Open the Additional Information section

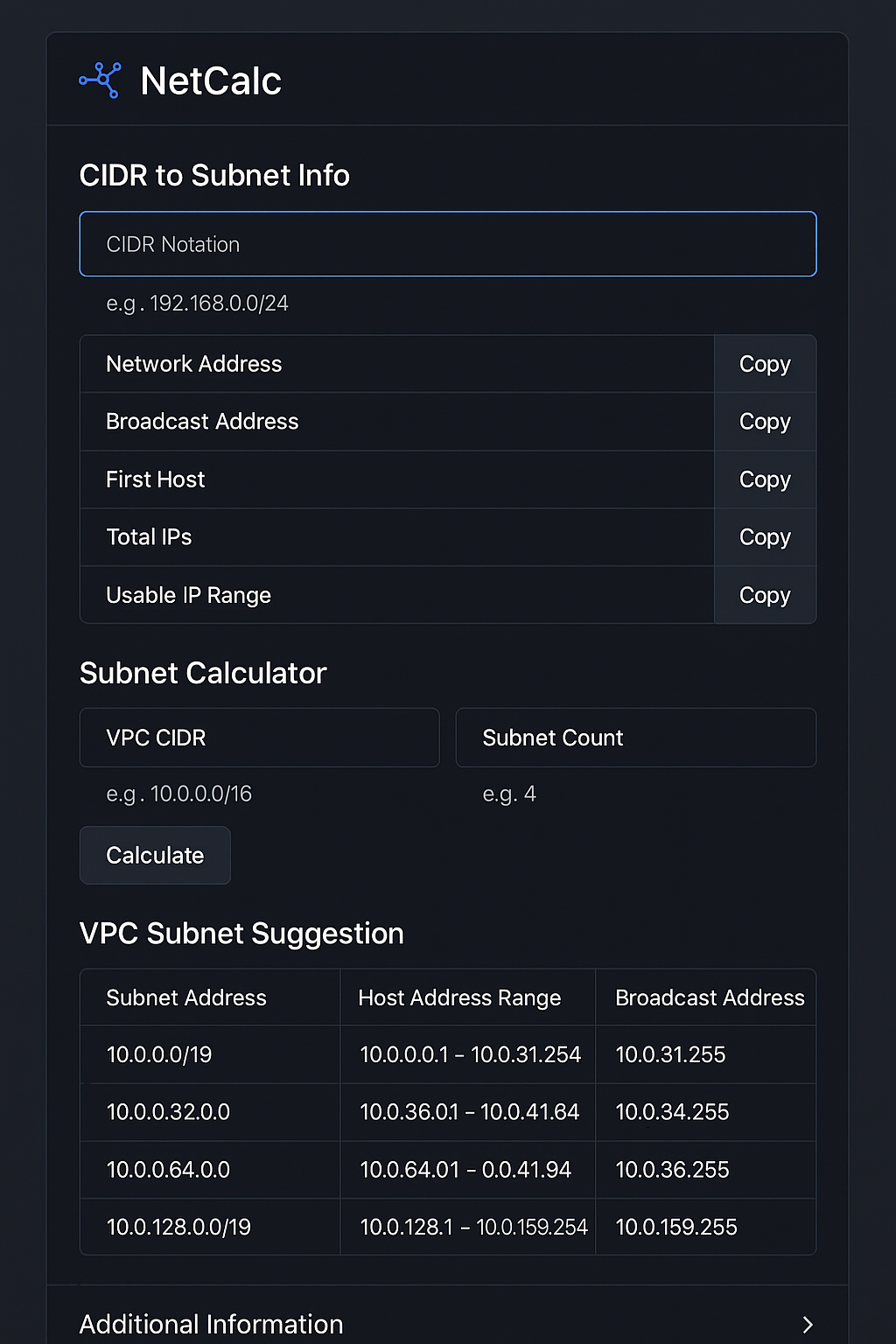tap(211, 1325)
